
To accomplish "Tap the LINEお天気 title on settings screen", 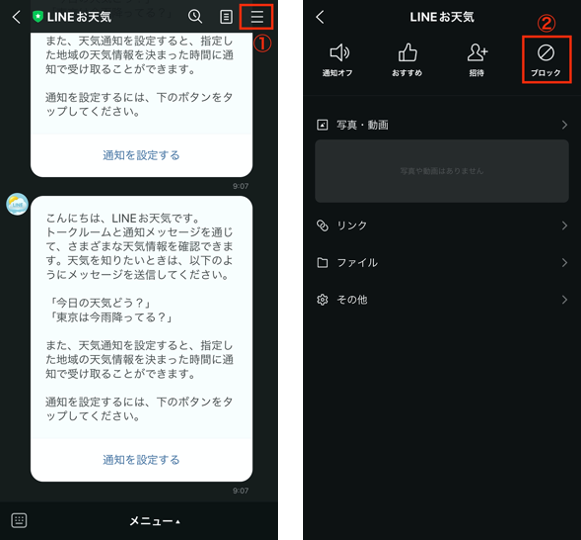I will coord(442,17).
